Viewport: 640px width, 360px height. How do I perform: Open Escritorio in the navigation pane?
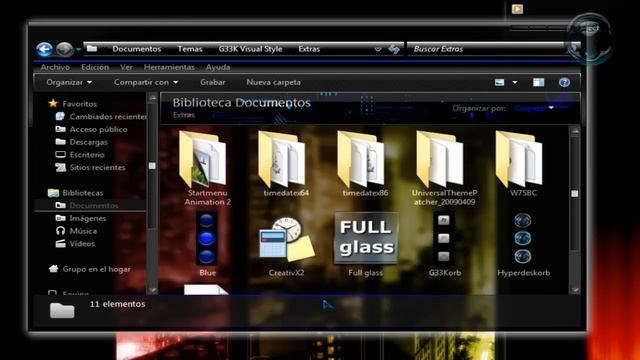80,155
